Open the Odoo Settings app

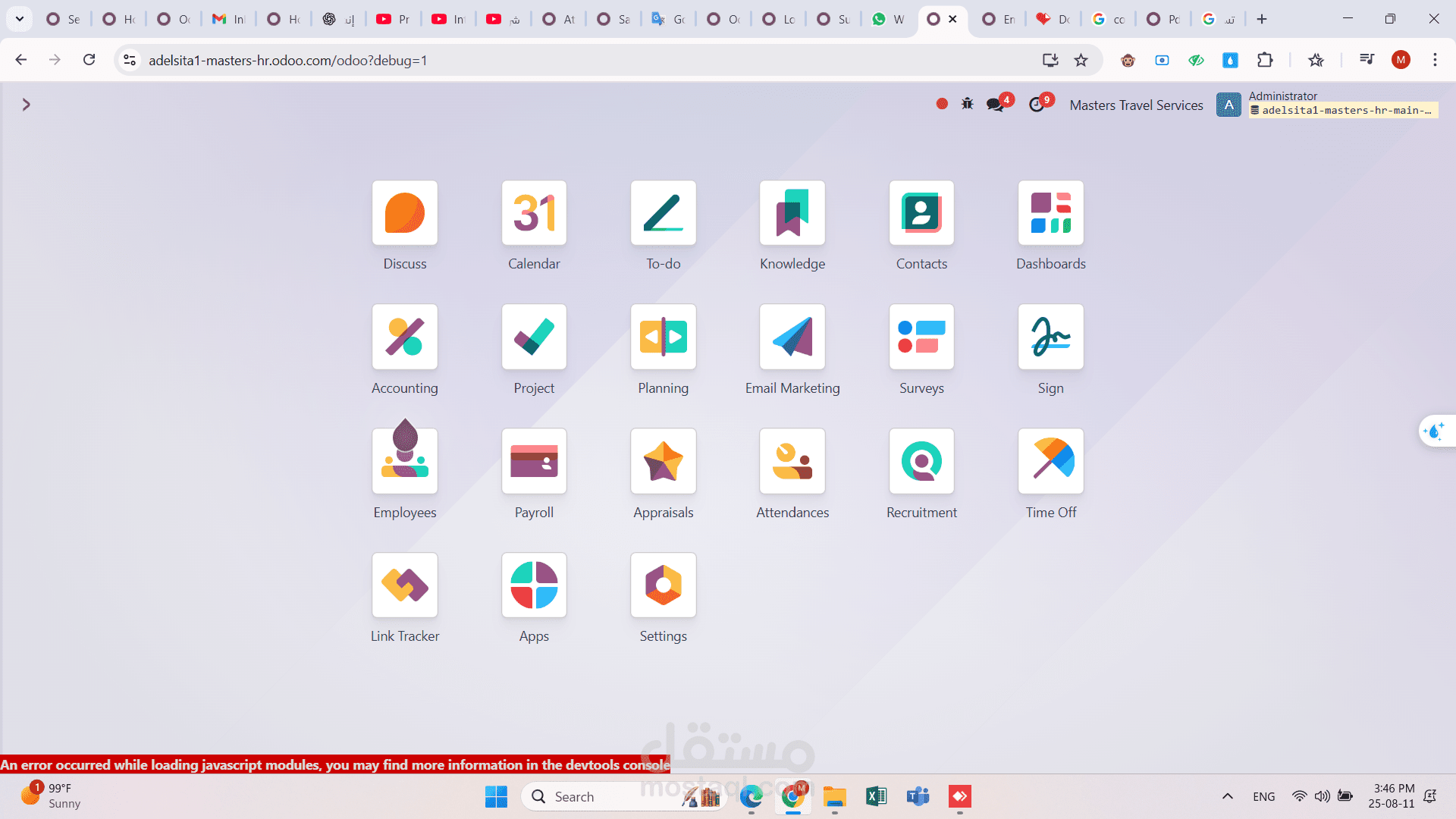point(663,585)
